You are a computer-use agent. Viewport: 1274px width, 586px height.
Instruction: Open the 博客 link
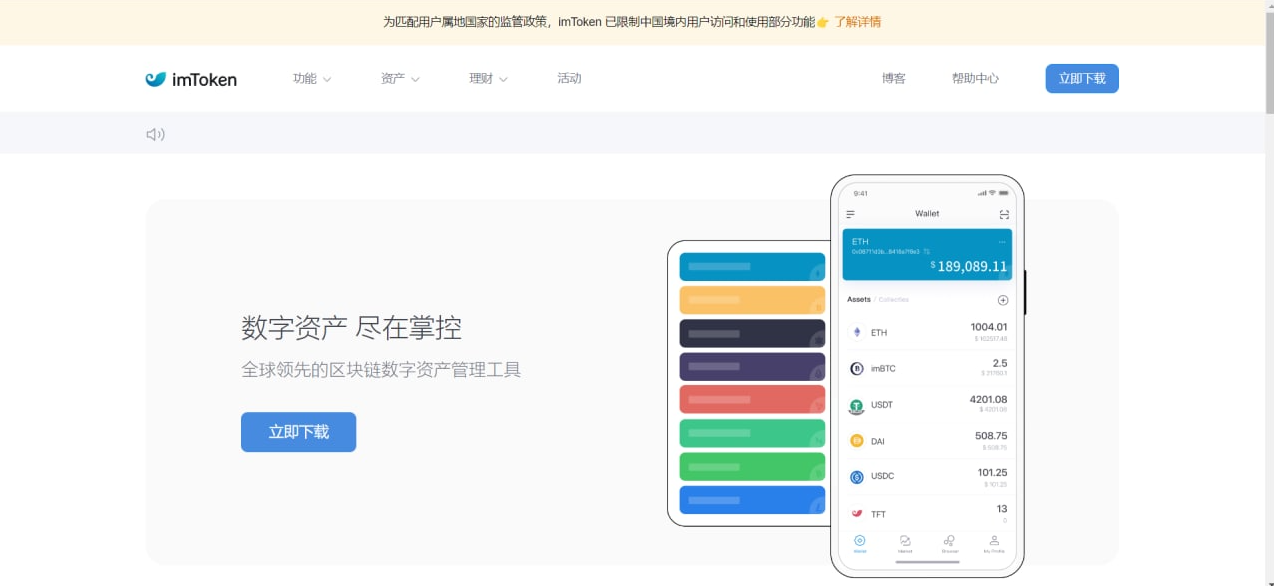coord(893,78)
